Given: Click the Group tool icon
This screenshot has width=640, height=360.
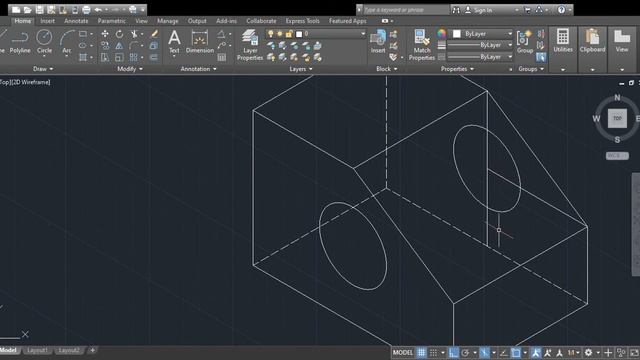Looking at the screenshot, I should point(524,42).
